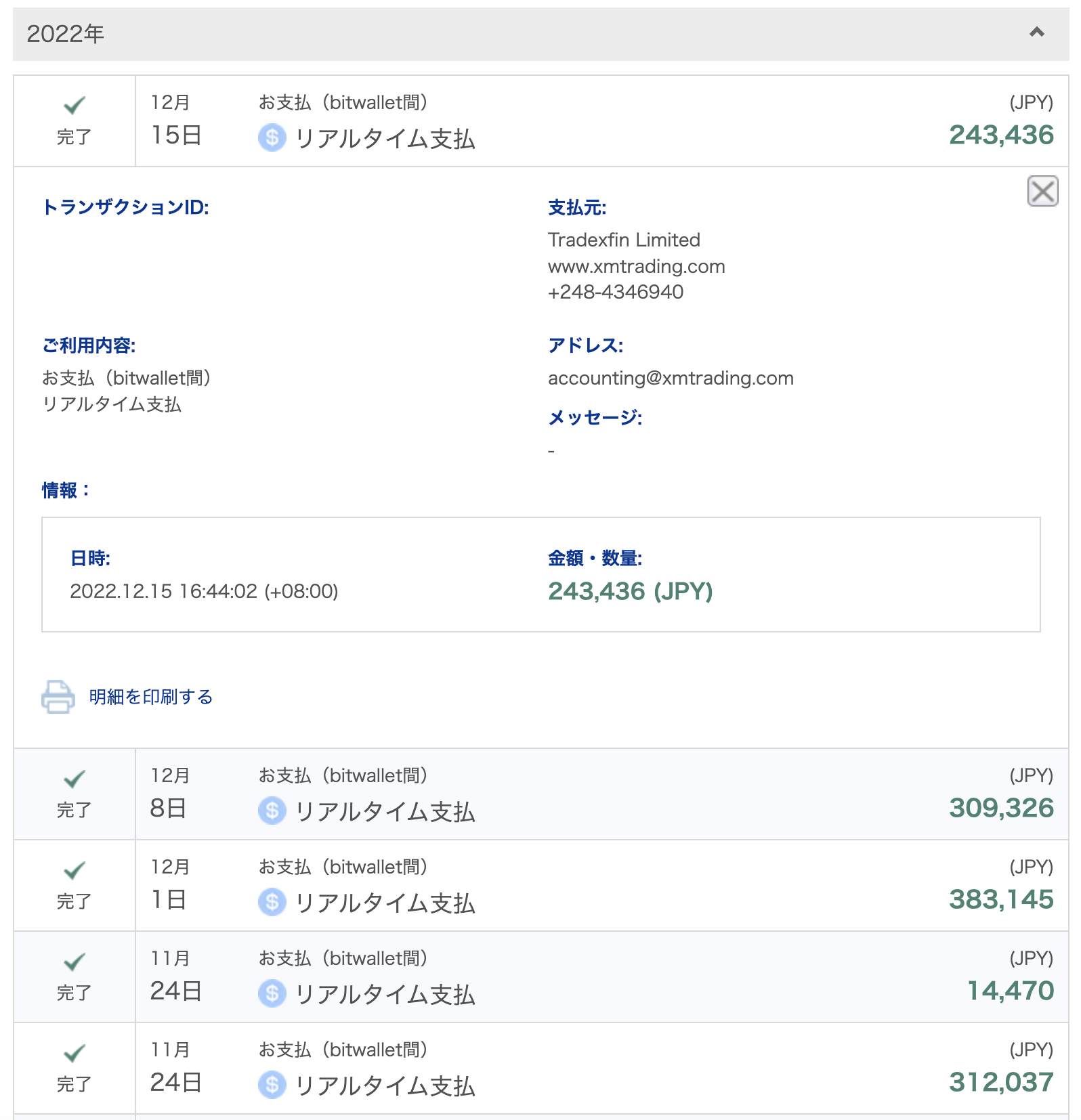The image size is (1081, 1120).
Task: Click リアルタイム支払 in the 14,470 row
Action: click(385, 994)
